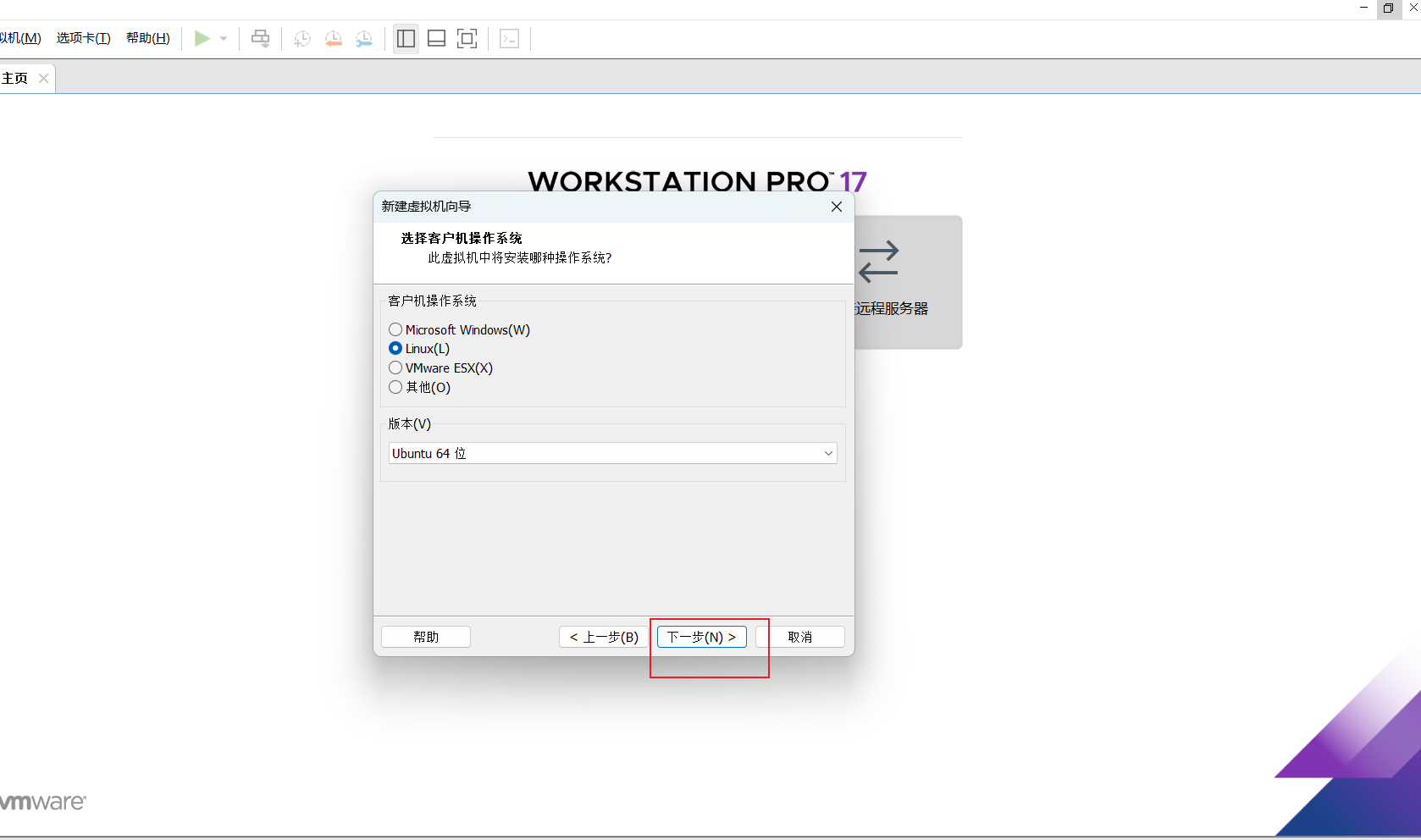Image resolution: width=1421 pixels, height=840 pixels.
Task: Toggle the thumbnail bar view icon
Action: 436,38
